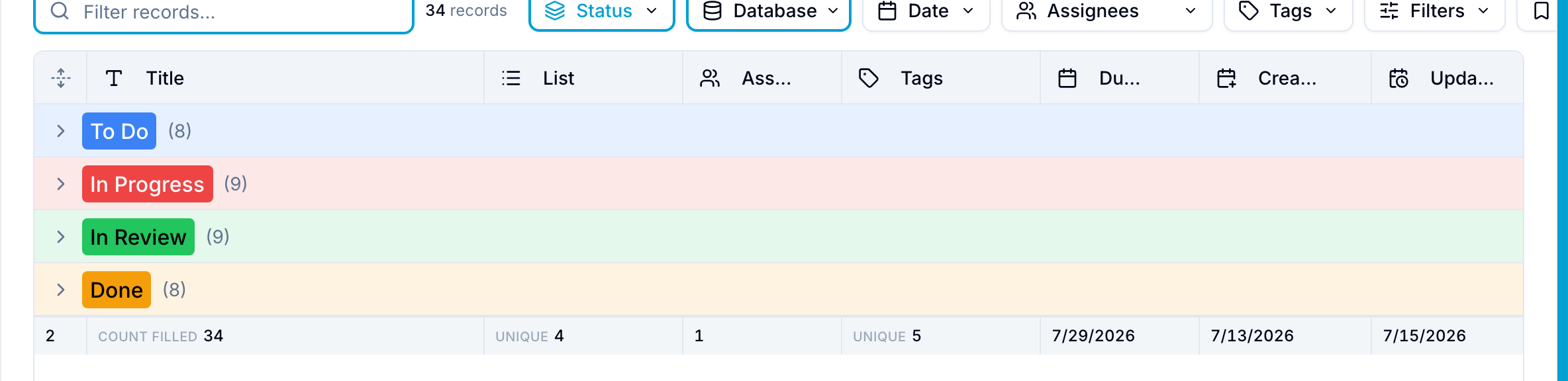Click the expand/collapse all rows icon
This screenshot has height=381, width=1568.
61,78
